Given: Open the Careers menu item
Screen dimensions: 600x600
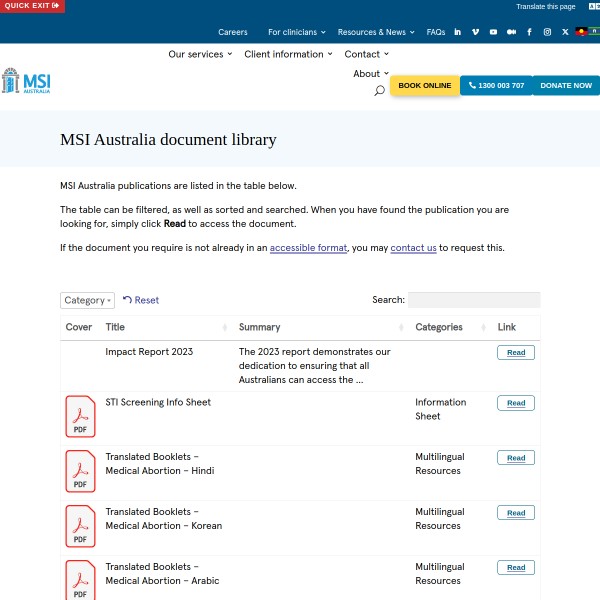Looking at the screenshot, I should point(233,32).
